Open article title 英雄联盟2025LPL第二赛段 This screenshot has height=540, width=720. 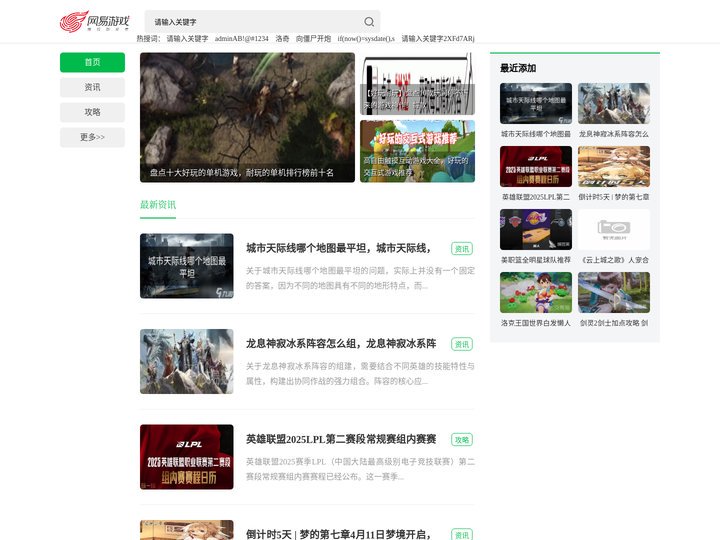(x=341, y=439)
